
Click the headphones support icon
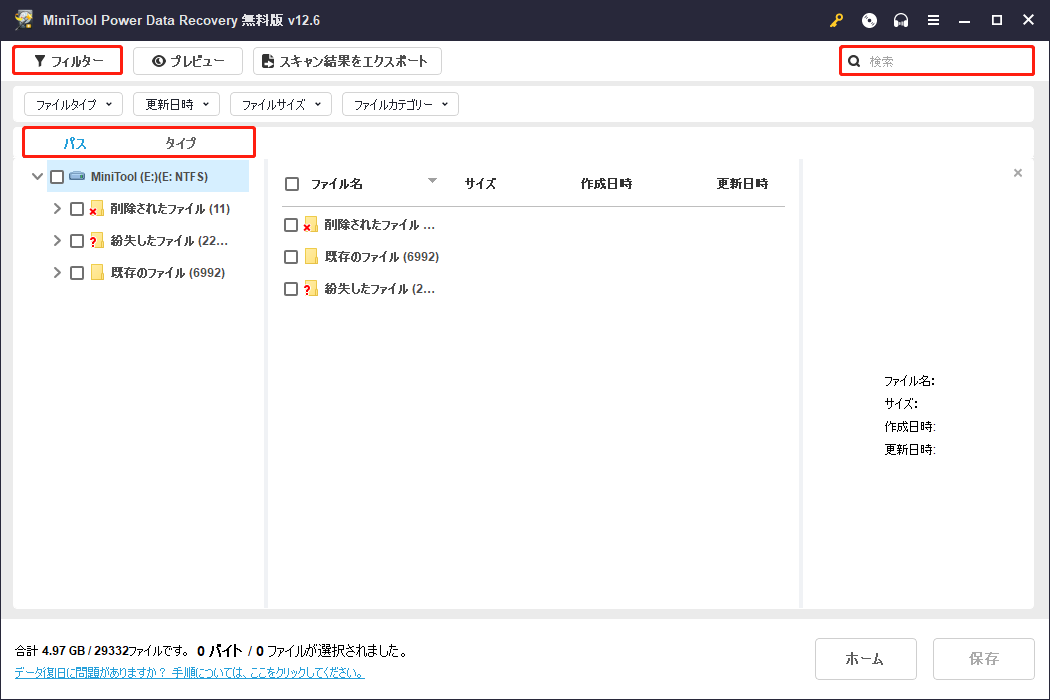(901, 21)
